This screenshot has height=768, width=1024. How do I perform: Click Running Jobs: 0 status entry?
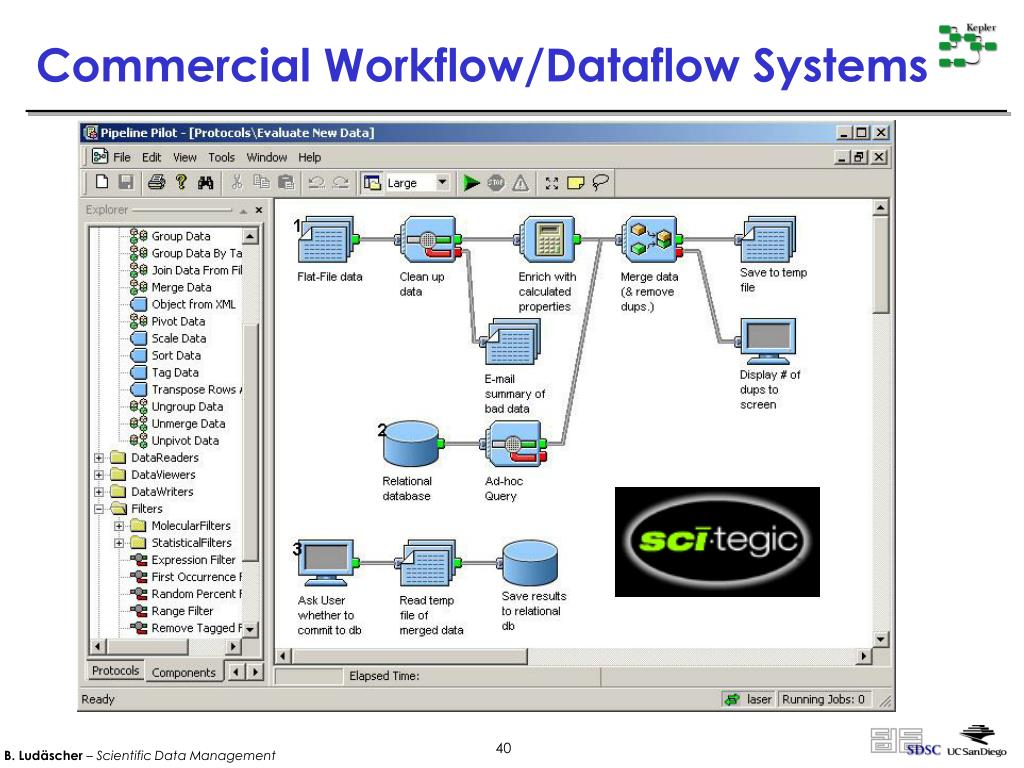click(823, 699)
